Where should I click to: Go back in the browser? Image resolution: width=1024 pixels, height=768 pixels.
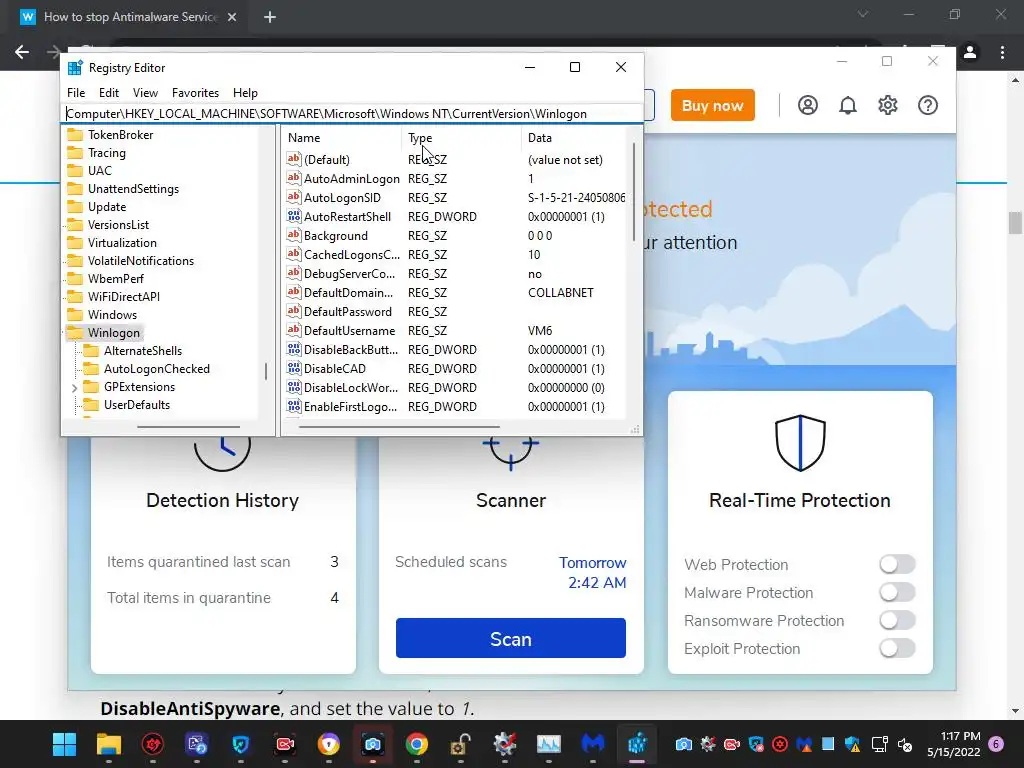22,52
